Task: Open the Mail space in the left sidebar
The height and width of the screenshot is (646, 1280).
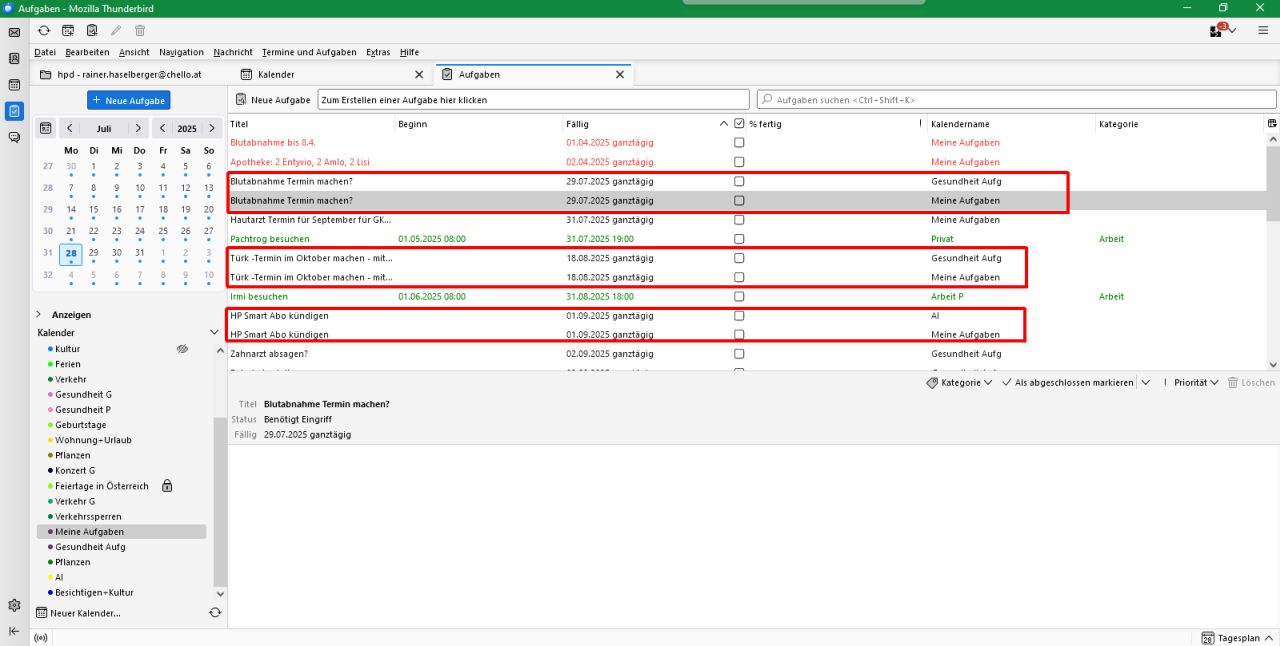Action: pyautogui.click(x=14, y=33)
